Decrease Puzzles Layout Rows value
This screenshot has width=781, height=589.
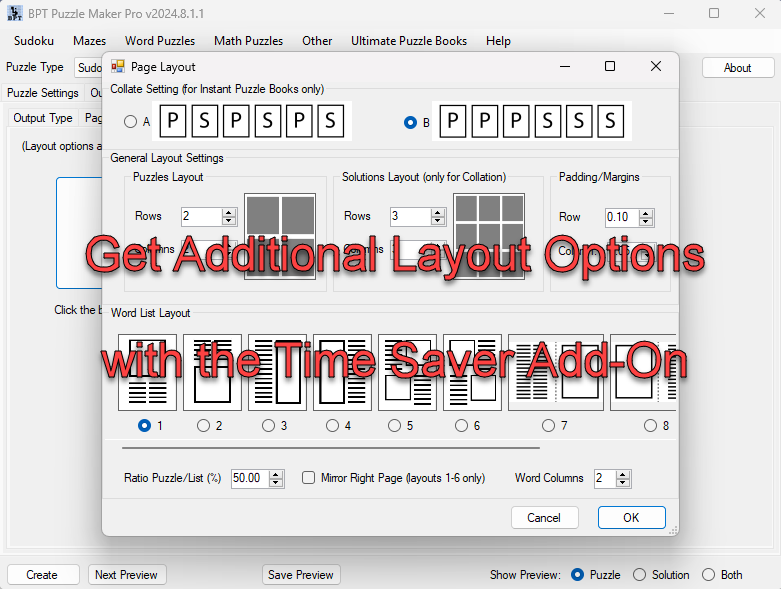(x=229, y=221)
